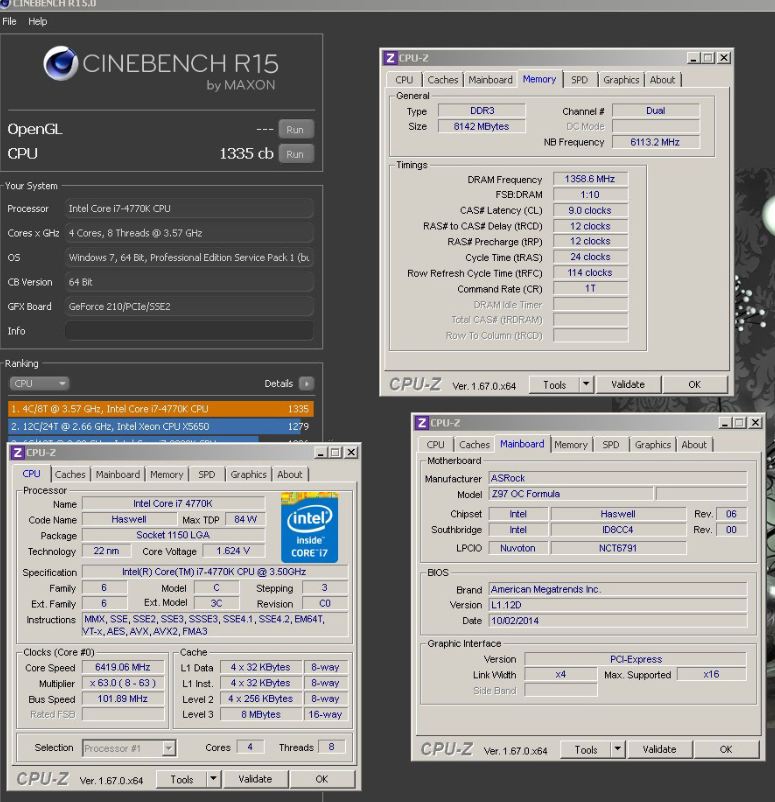Open Tools dropdown arrow in front CPU-Z window
Screen dimensions: 775x802
(x=213, y=779)
